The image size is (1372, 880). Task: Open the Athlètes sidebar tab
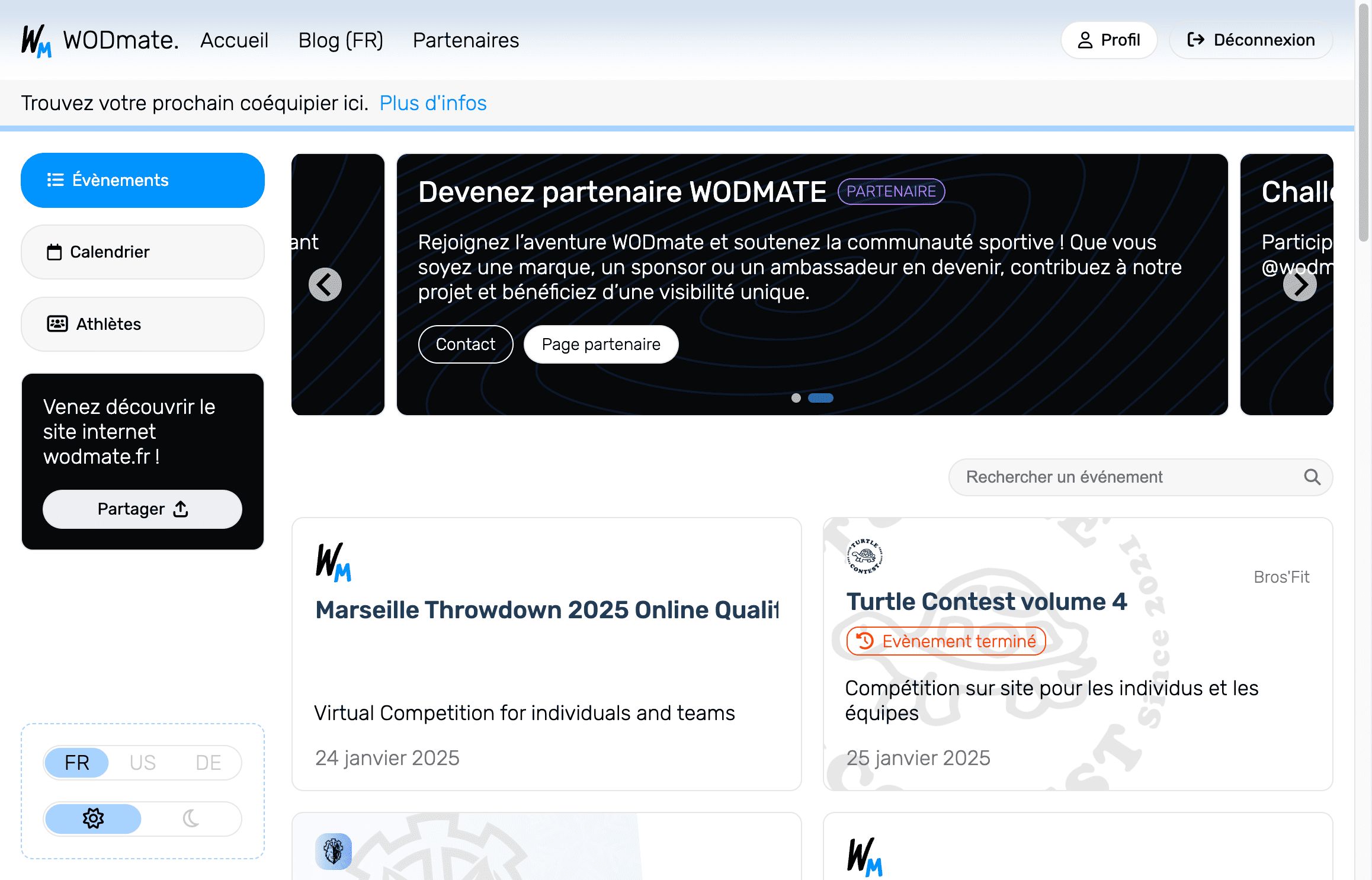143,324
